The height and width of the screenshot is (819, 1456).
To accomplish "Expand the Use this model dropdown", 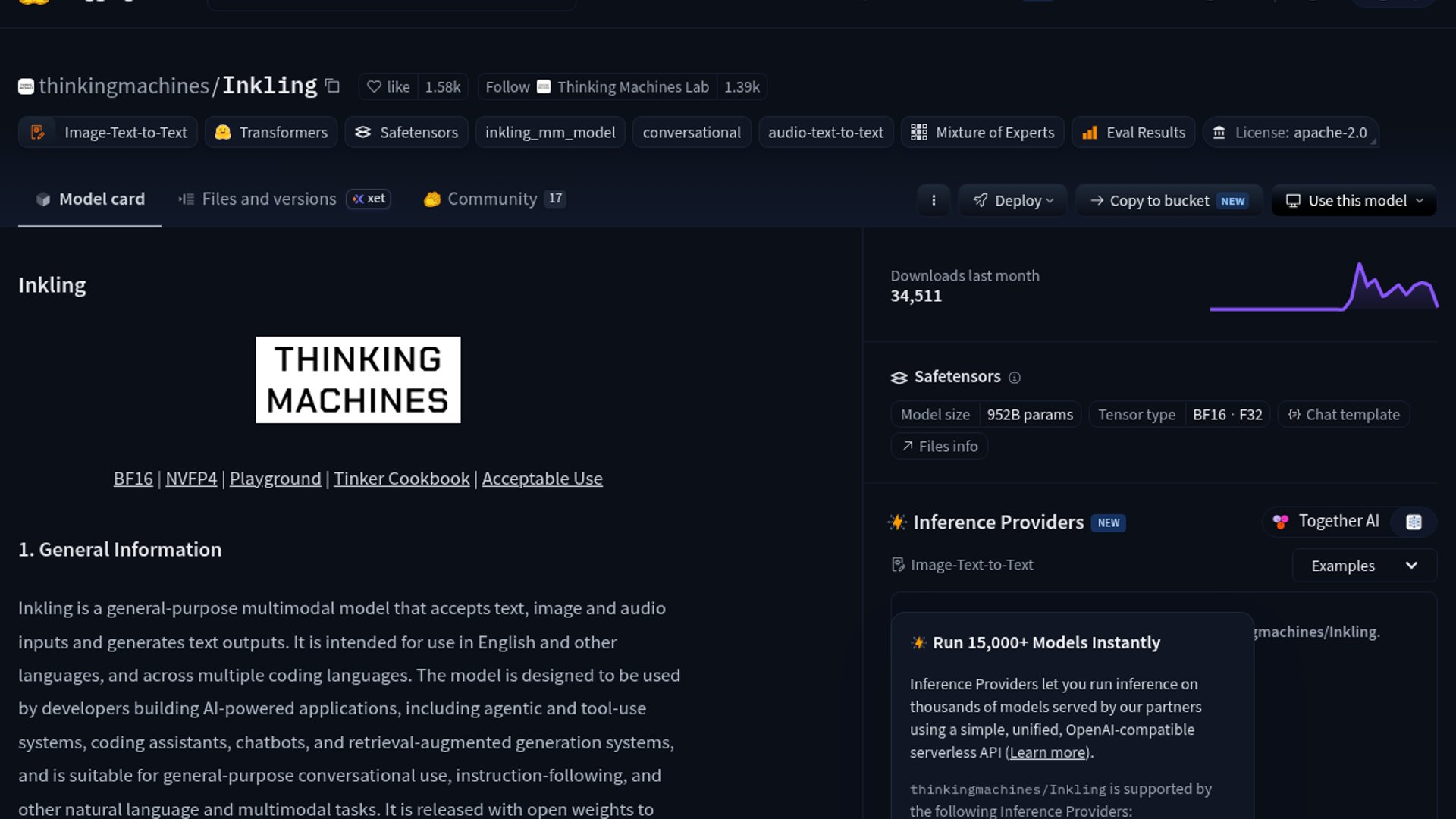I will pos(1354,200).
